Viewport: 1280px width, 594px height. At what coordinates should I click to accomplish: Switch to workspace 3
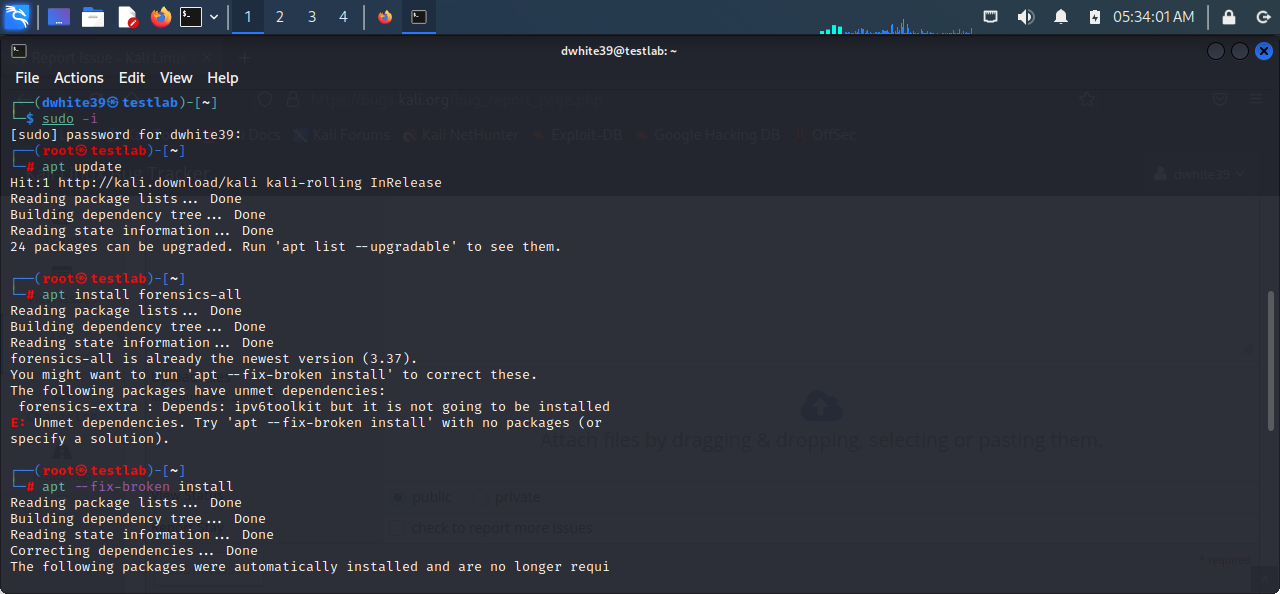pos(311,17)
